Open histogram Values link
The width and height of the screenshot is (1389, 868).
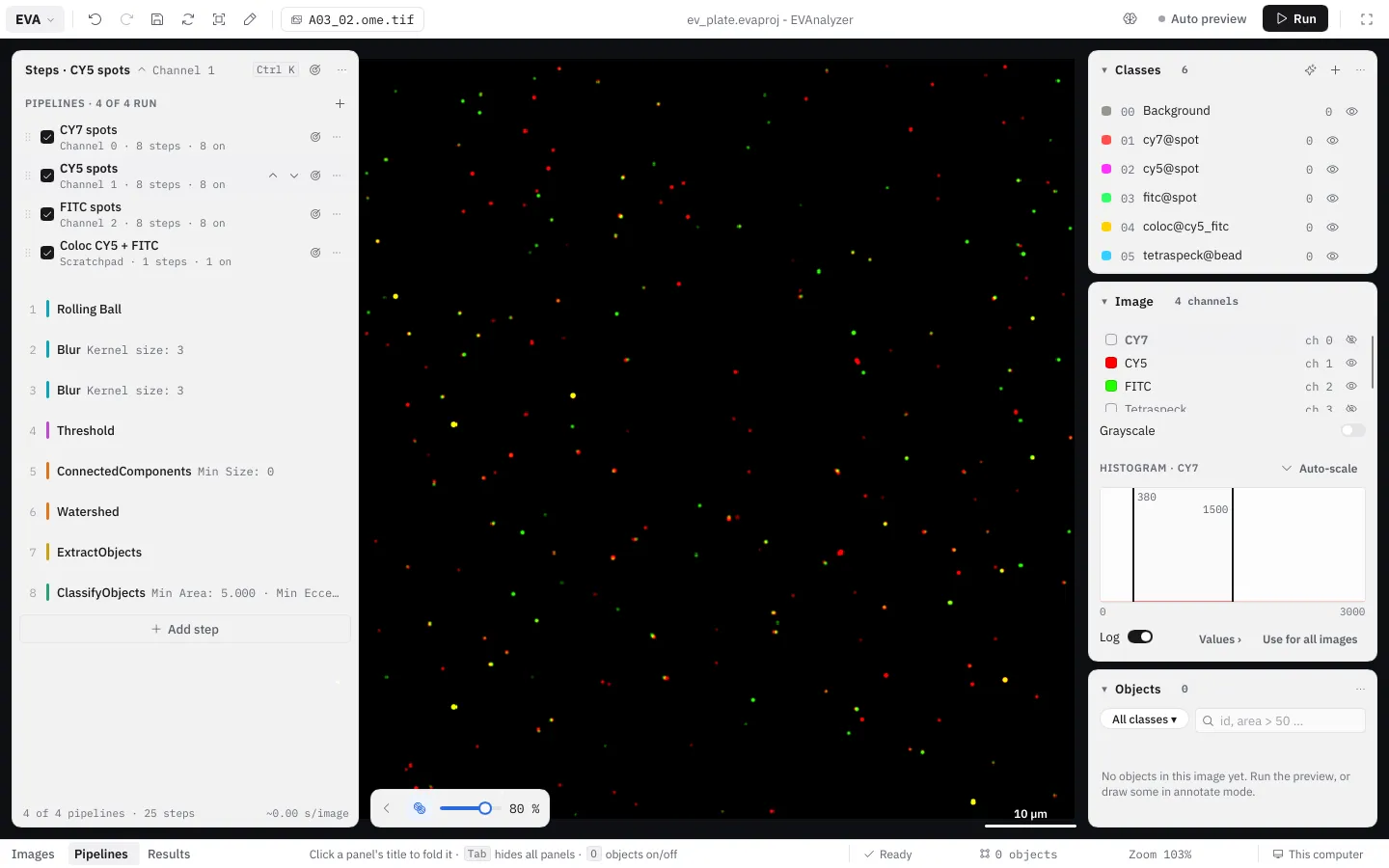pos(1220,639)
